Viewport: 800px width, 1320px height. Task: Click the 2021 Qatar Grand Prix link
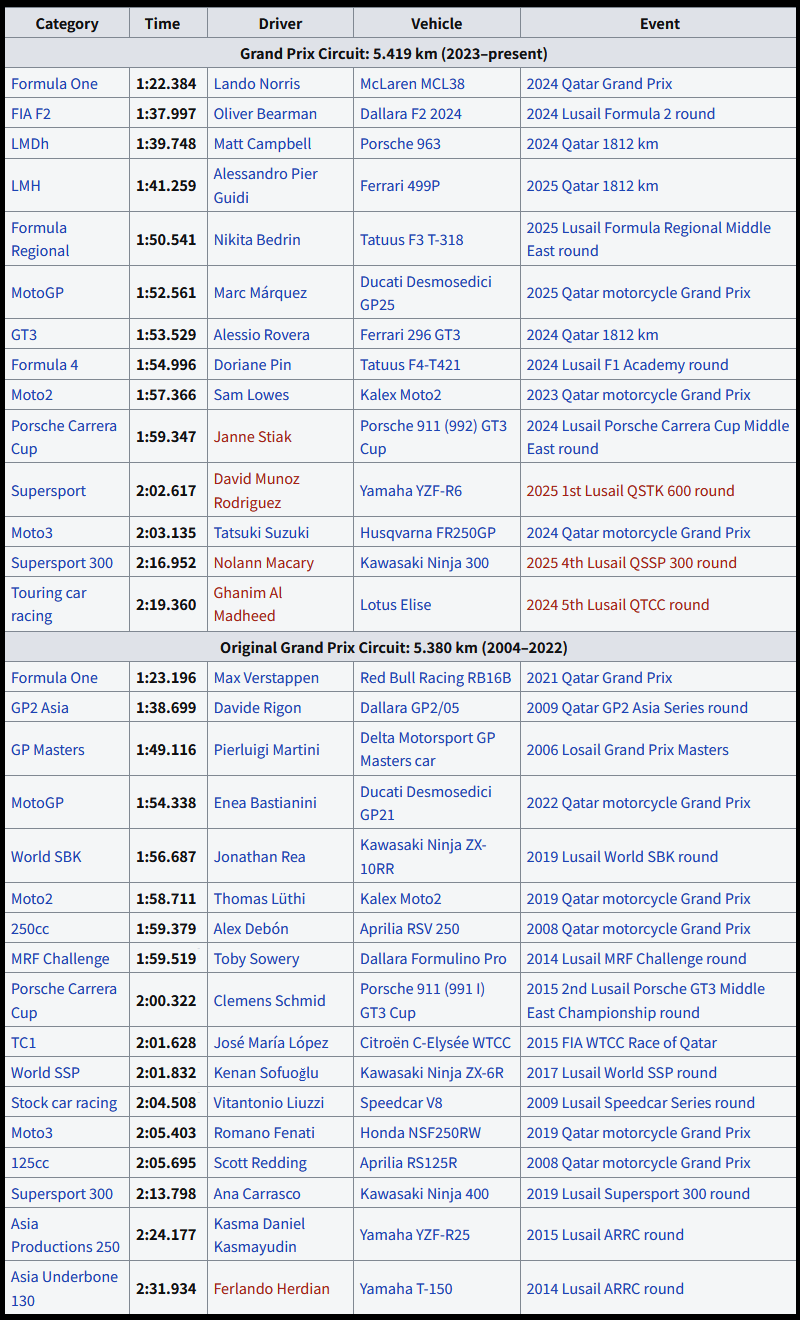tap(599, 678)
